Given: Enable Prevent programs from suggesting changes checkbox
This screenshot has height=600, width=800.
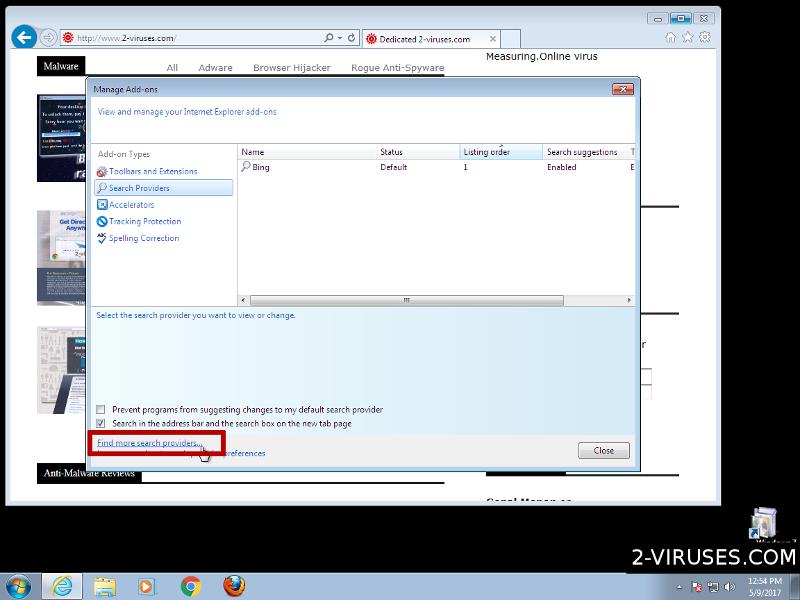Looking at the screenshot, I should click(x=101, y=410).
